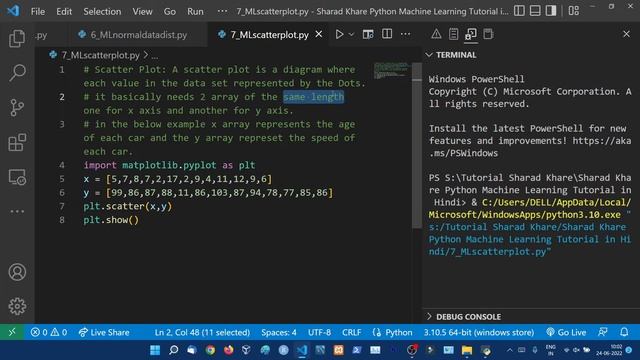This screenshot has width=640, height=360.
Task: Open the Extensions view in the activity bar
Action: pos(17,142)
